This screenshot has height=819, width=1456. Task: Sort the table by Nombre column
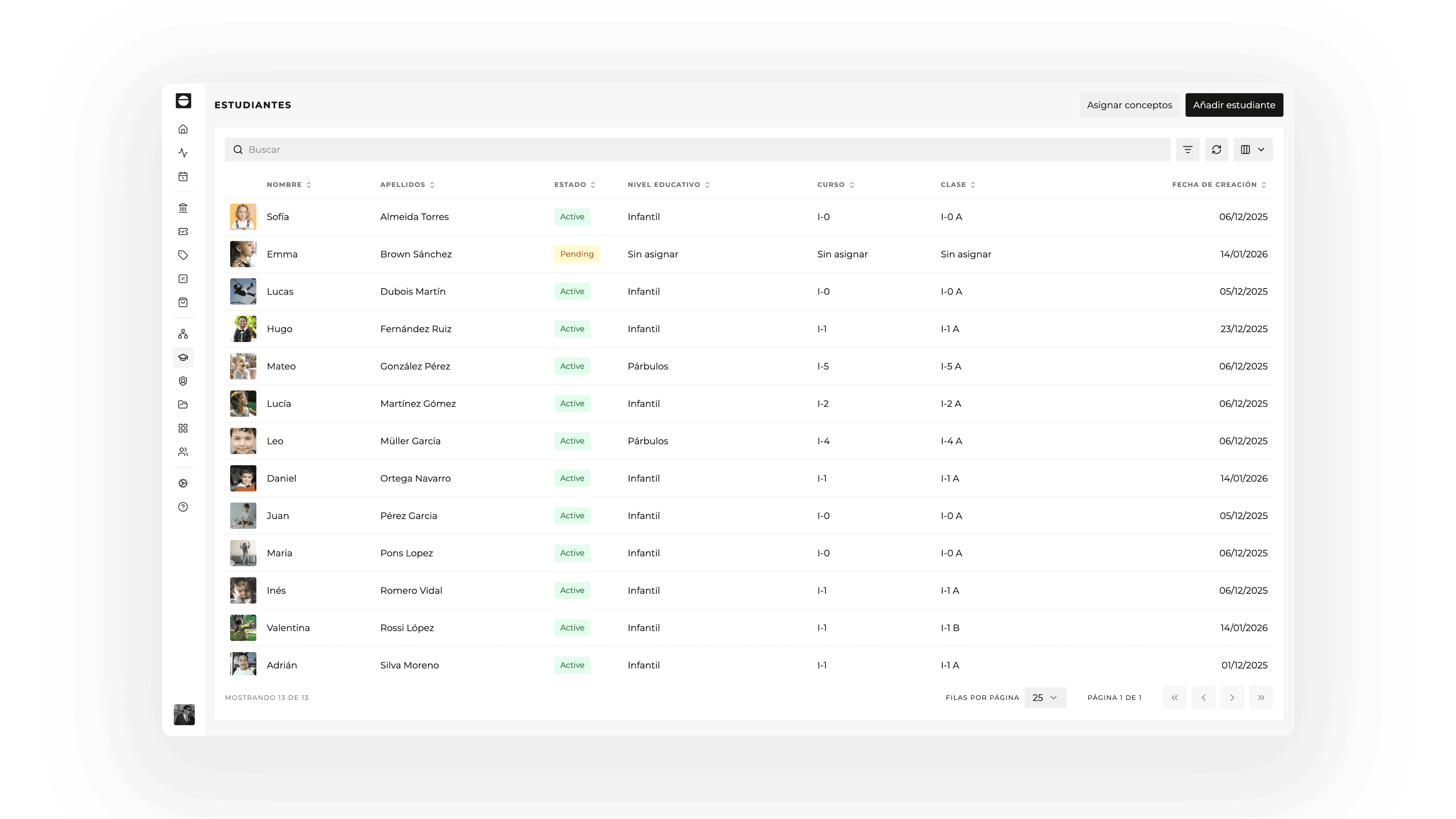tap(309, 184)
